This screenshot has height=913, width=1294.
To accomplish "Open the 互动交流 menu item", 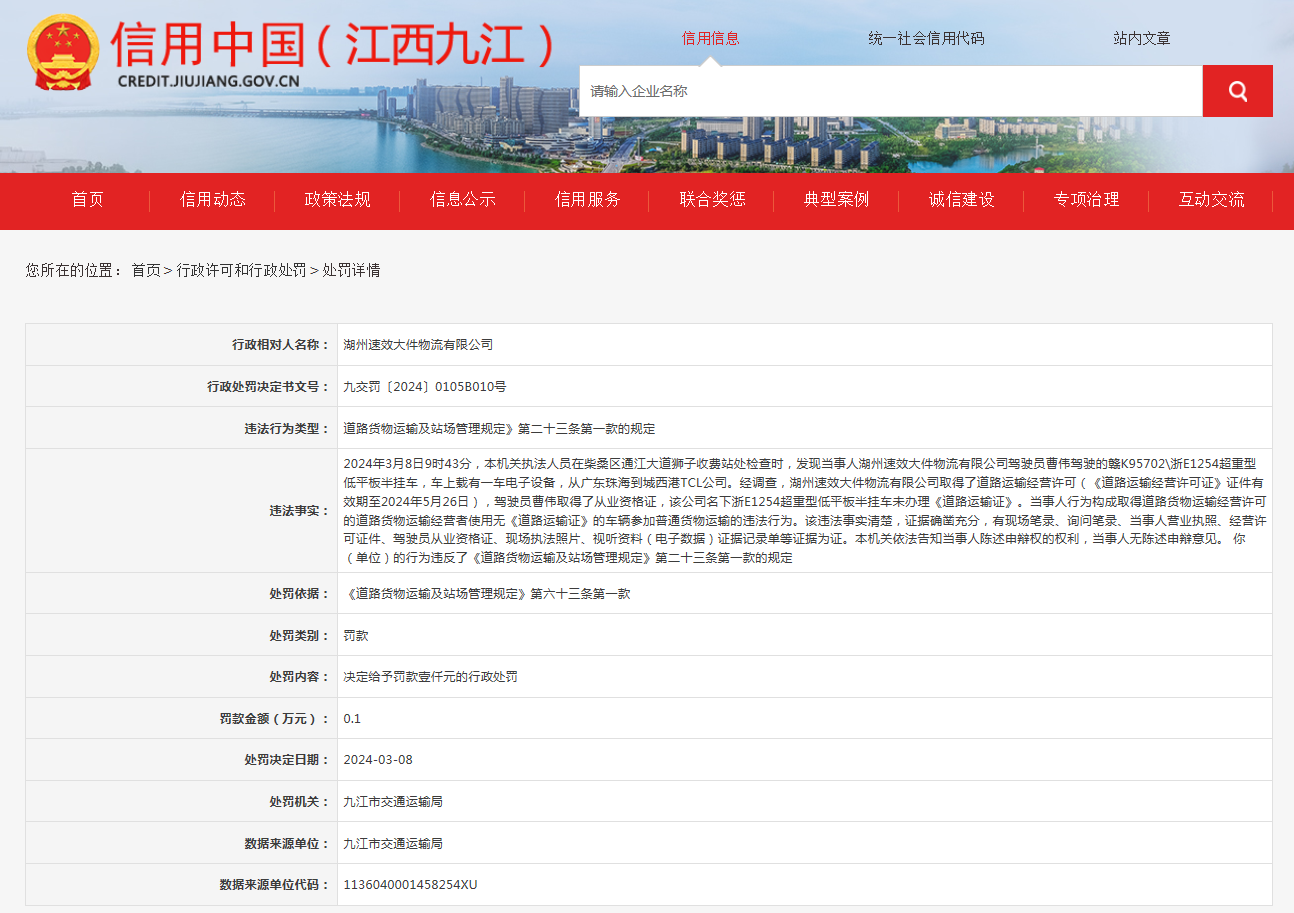I will tap(1211, 199).
